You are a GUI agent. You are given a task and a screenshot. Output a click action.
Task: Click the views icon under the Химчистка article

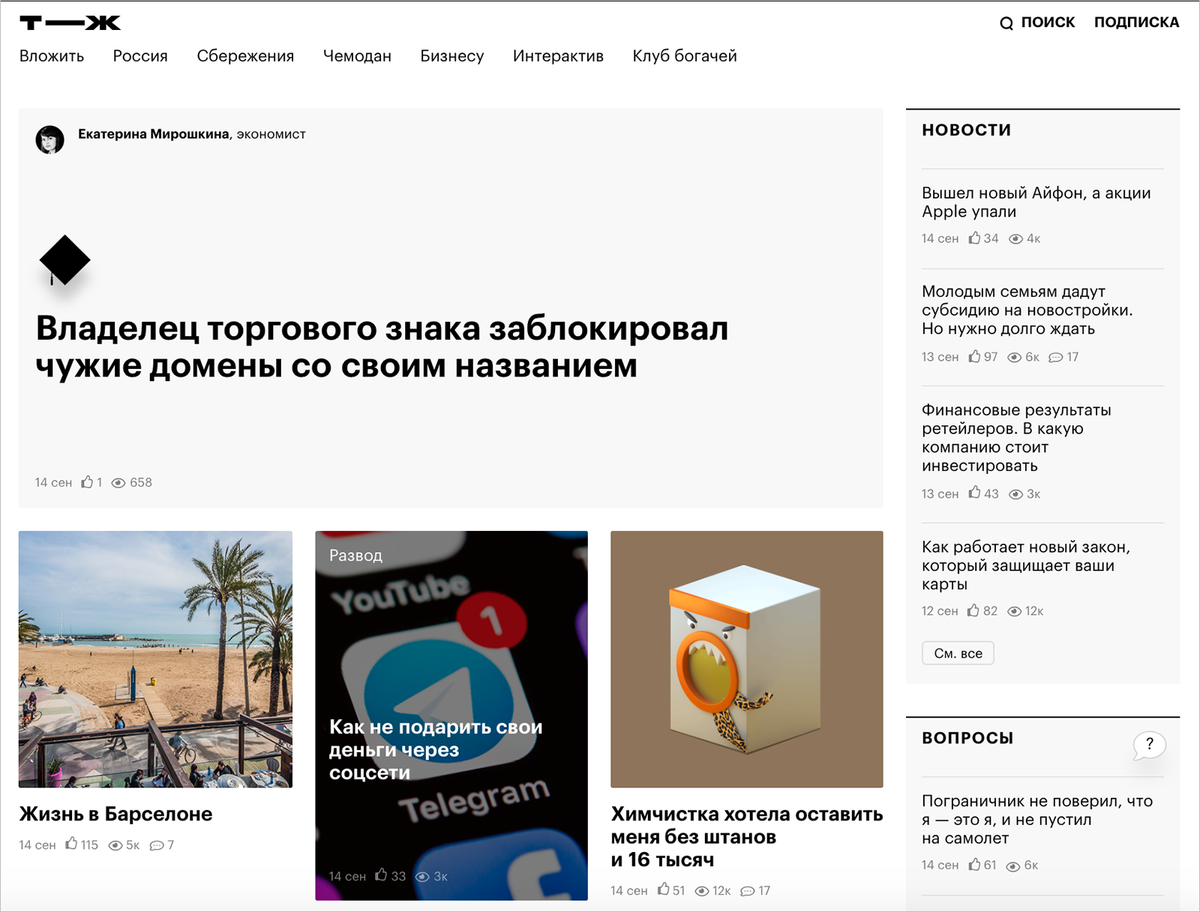tap(702, 890)
